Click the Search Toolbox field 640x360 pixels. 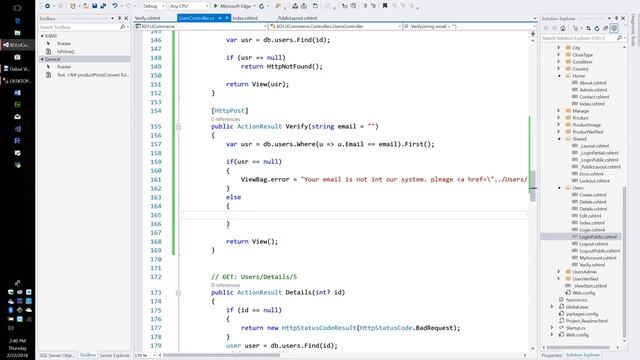click(83, 27)
